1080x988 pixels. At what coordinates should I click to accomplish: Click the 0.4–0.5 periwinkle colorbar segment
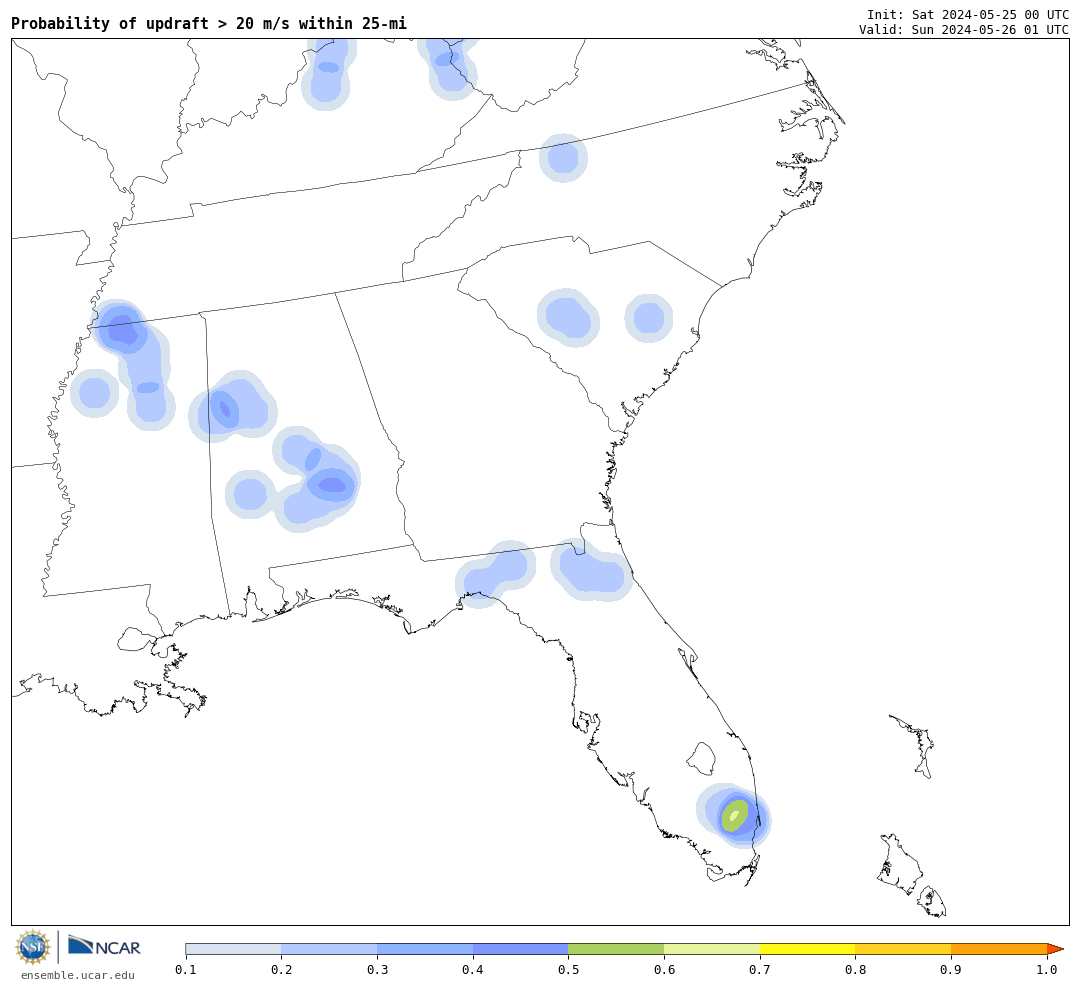tap(521, 949)
